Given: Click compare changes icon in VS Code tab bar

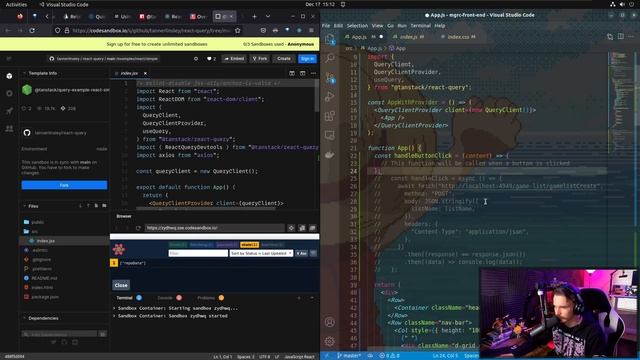Looking at the screenshot, I should pos(610,37).
